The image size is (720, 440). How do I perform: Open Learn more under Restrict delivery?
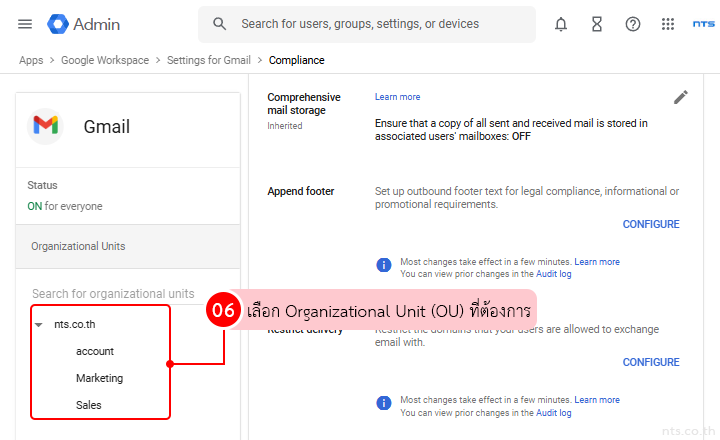(x=597, y=400)
